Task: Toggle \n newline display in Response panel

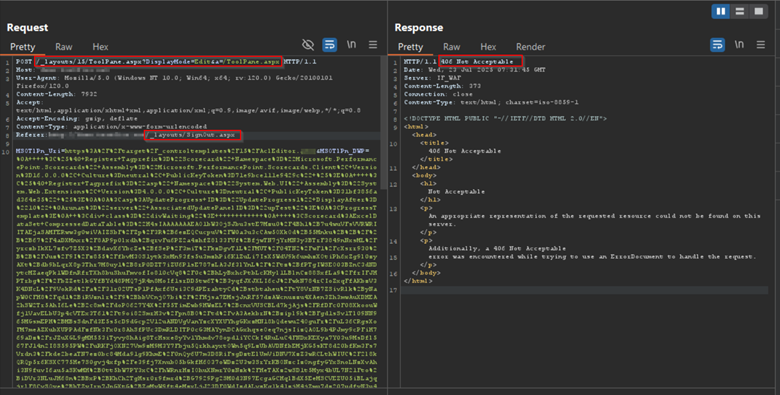Action: coord(739,45)
